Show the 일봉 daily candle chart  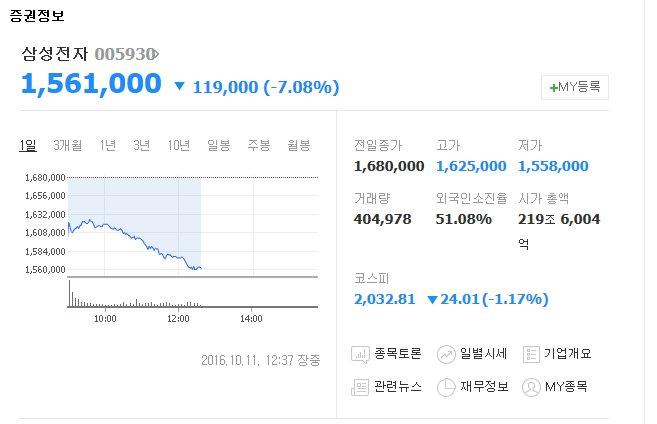click(x=218, y=146)
